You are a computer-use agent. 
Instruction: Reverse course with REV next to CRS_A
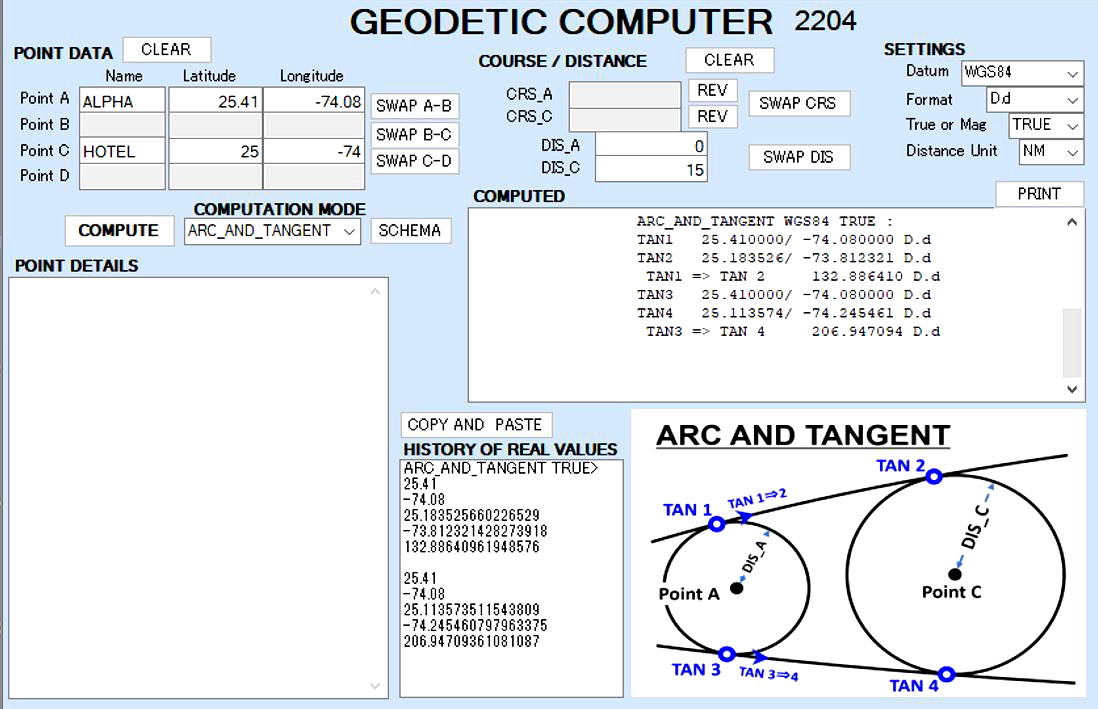[713, 90]
